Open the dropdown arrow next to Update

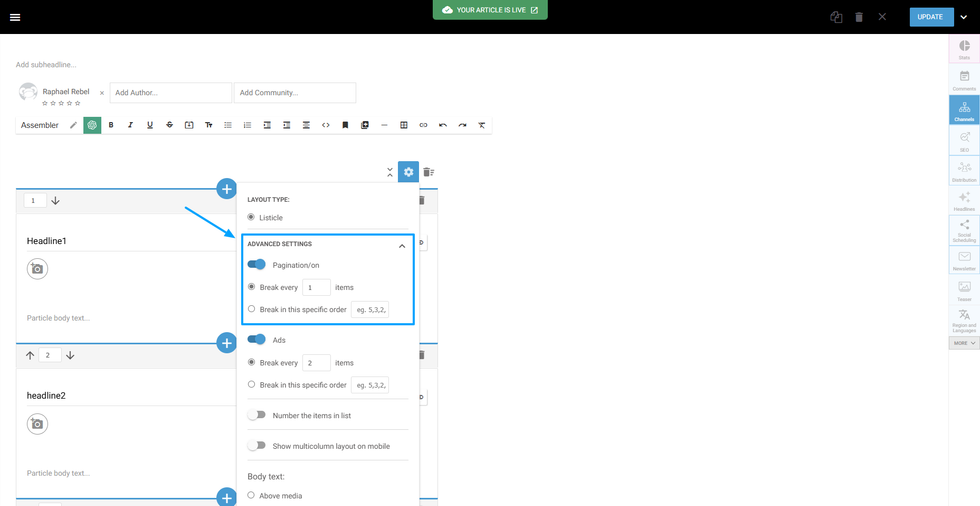[964, 17]
